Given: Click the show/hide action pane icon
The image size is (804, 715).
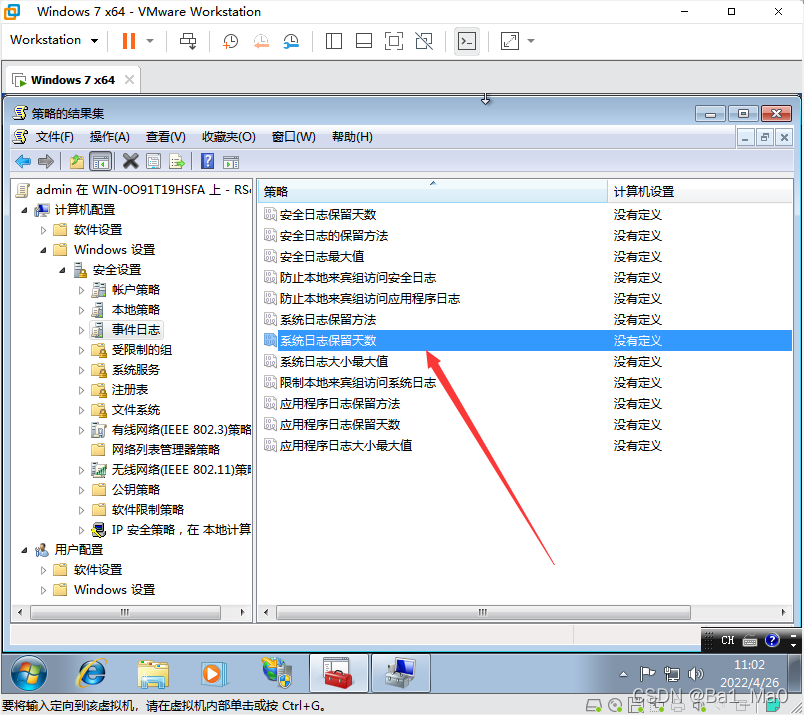Looking at the screenshot, I should (x=231, y=163).
